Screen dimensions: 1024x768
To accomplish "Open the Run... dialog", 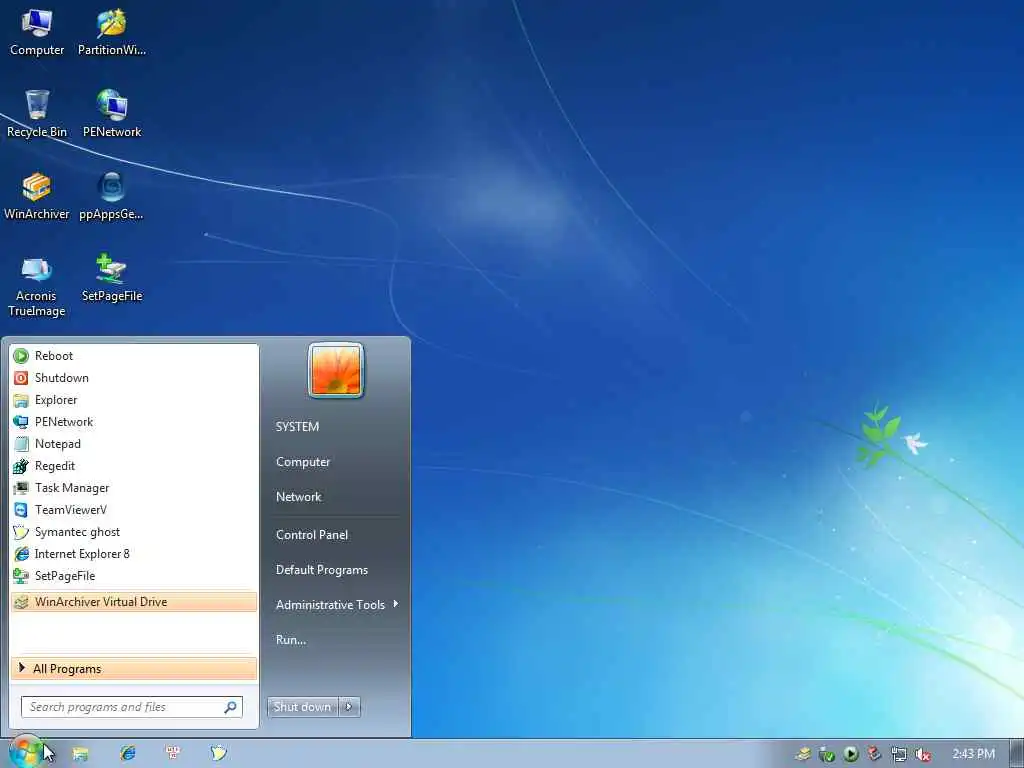I will 291,640.
